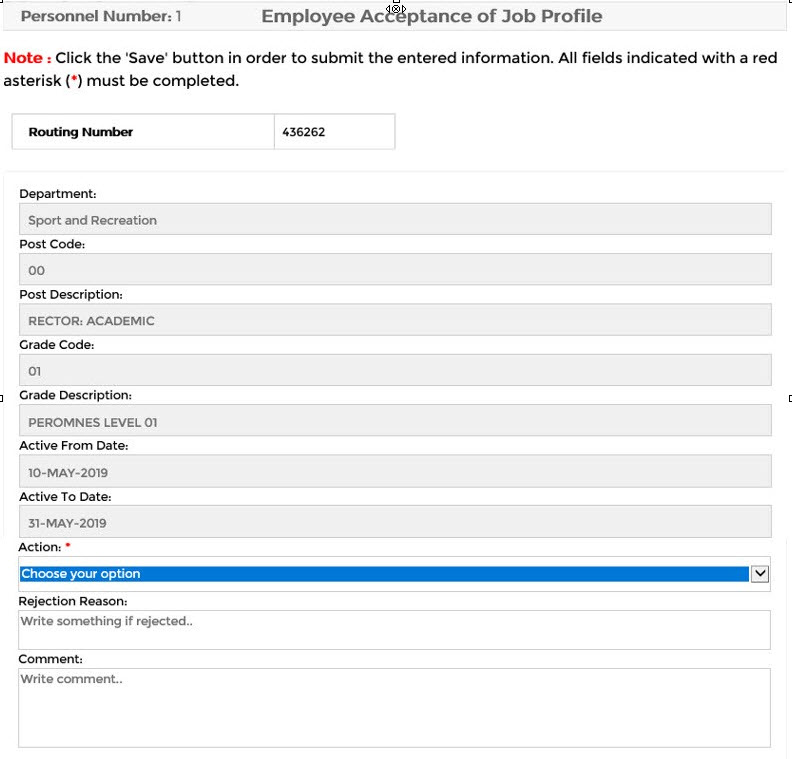Click the 'Action:' required field label
Image resolution: width=792 pixels, height=759 pixels.
[40, 547]
